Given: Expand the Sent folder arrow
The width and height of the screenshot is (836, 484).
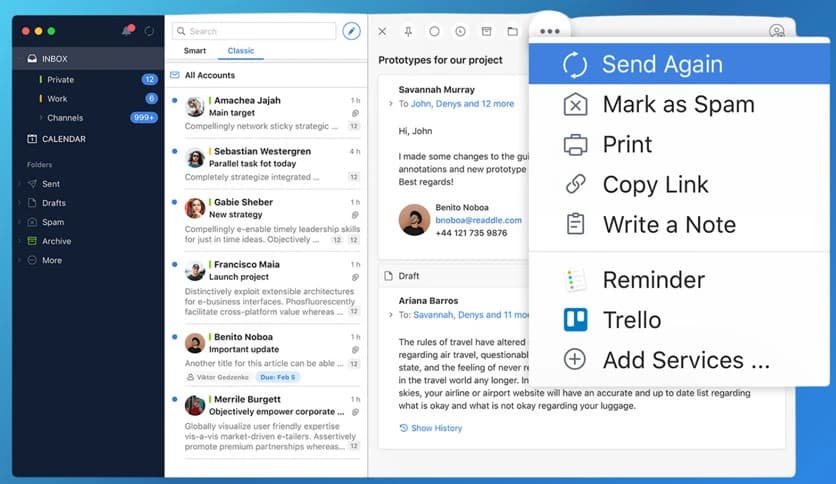Looking at the screenshot, I should (x=20, y=184).
